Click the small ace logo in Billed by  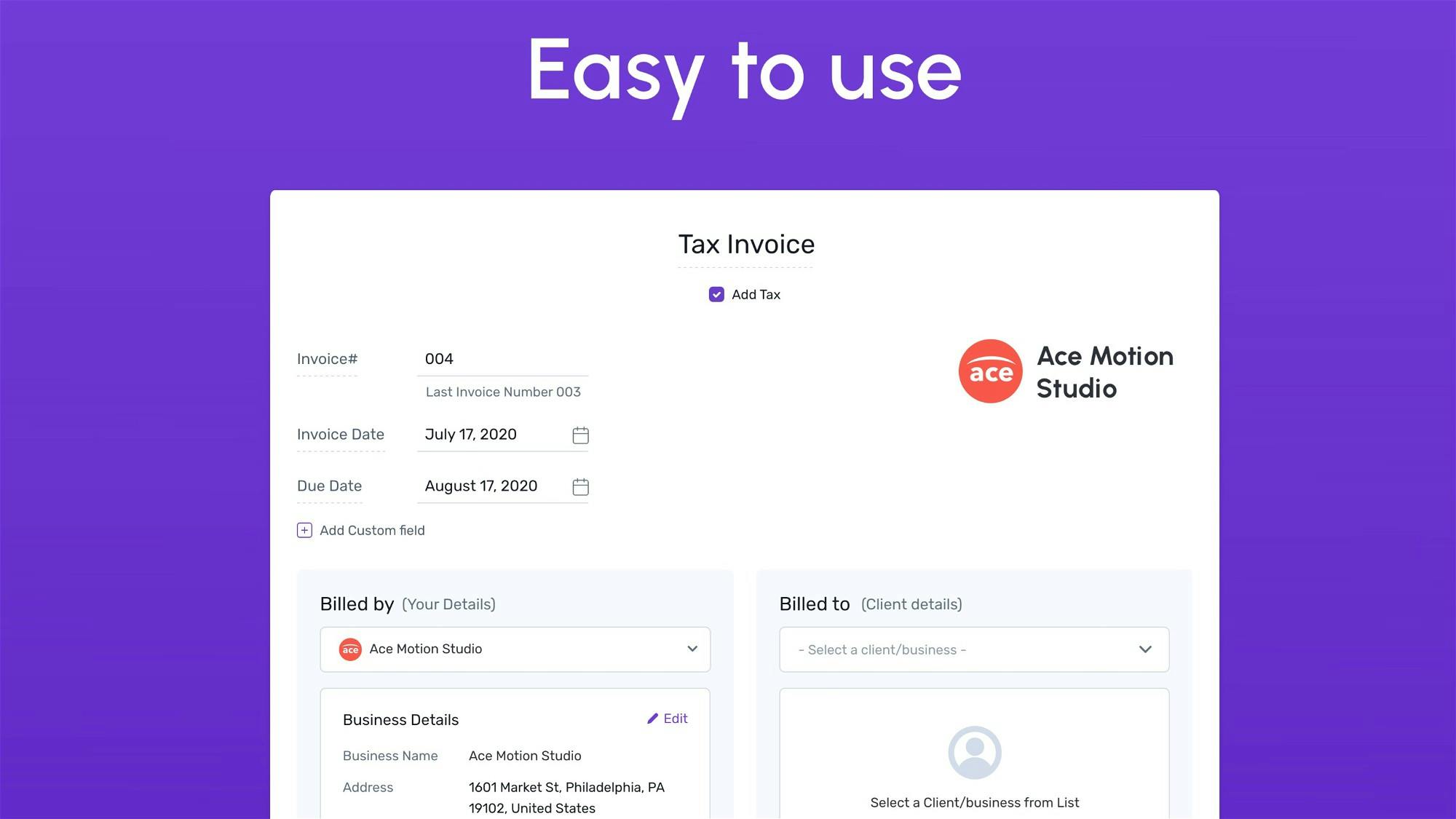[x=350, y=649]
